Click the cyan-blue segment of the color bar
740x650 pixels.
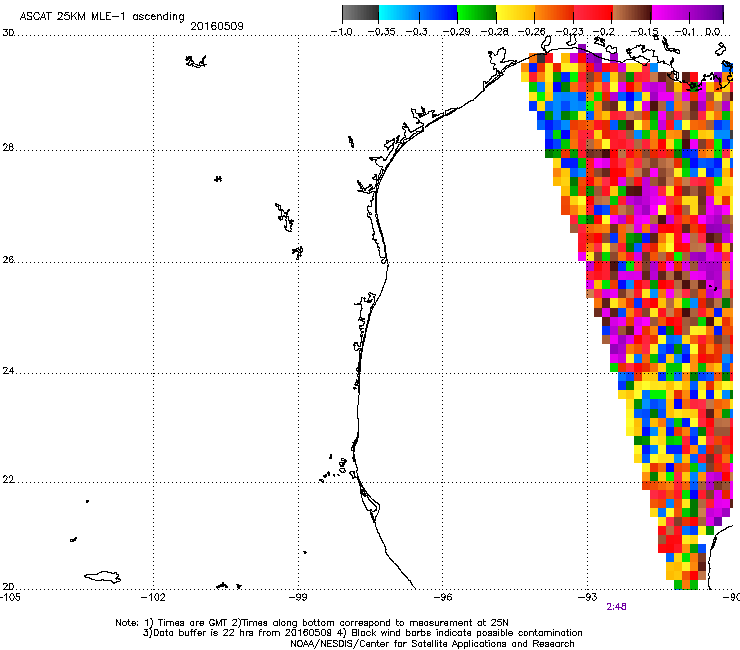tap(418, 13)
